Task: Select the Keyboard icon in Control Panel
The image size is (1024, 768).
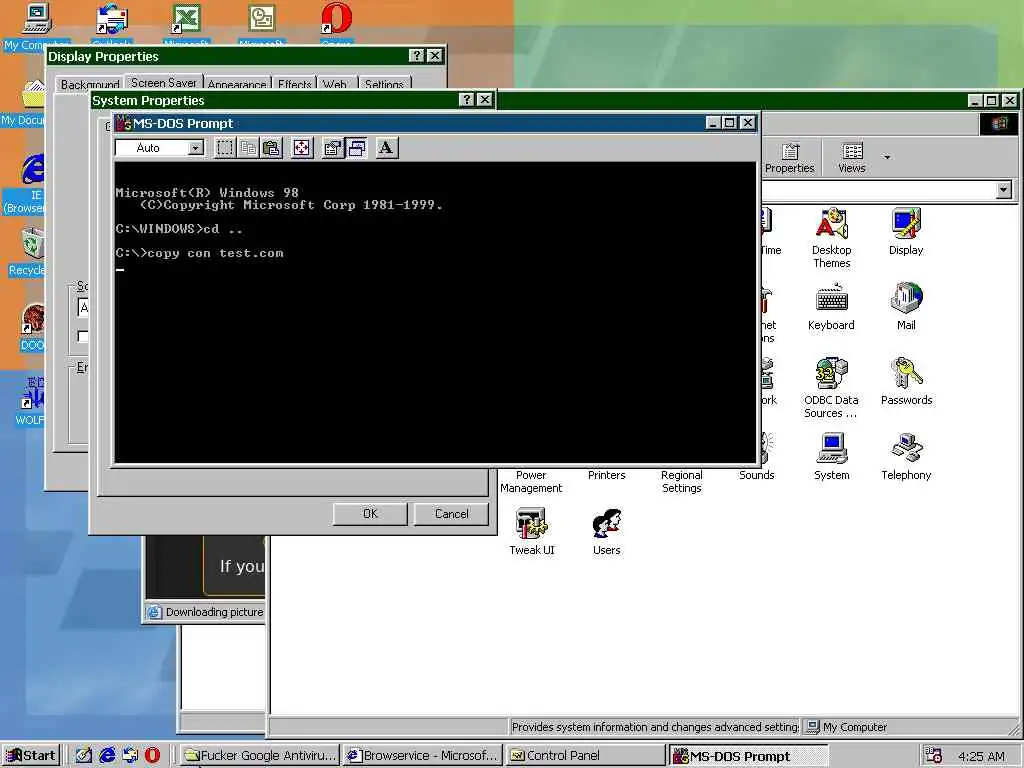Action: [831, 306]
